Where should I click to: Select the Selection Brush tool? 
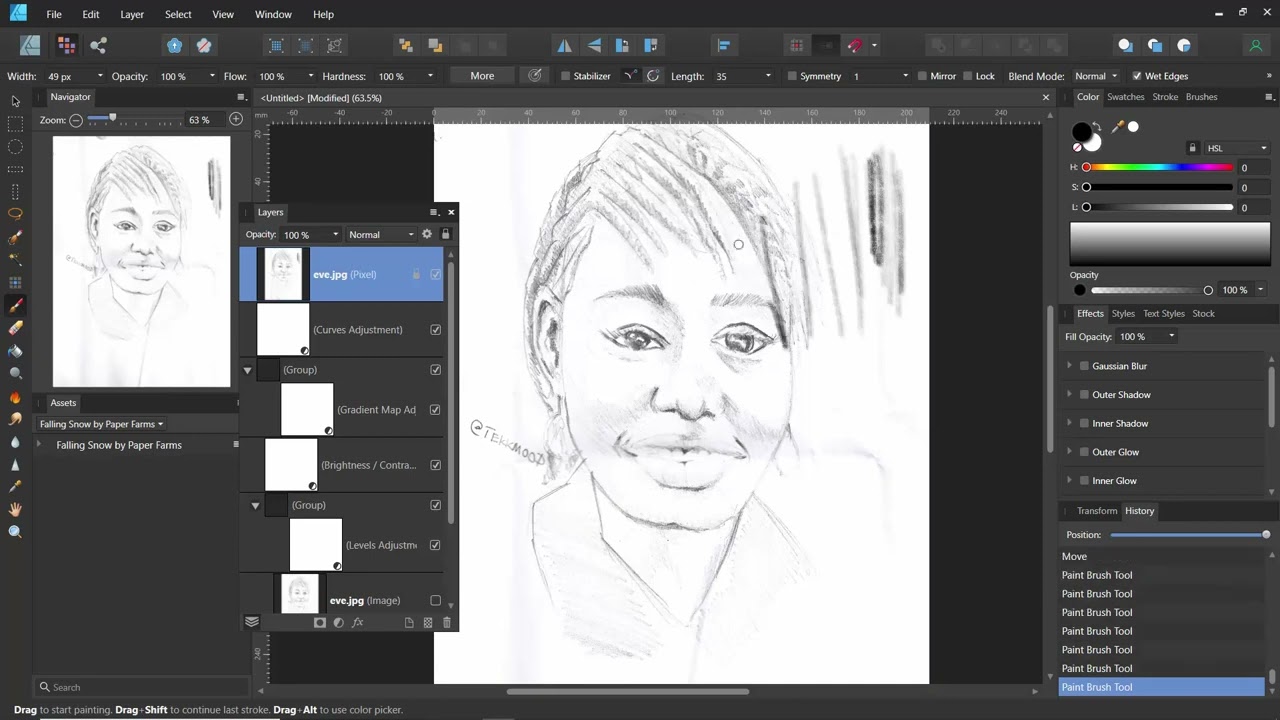click(x=15, y=237)
